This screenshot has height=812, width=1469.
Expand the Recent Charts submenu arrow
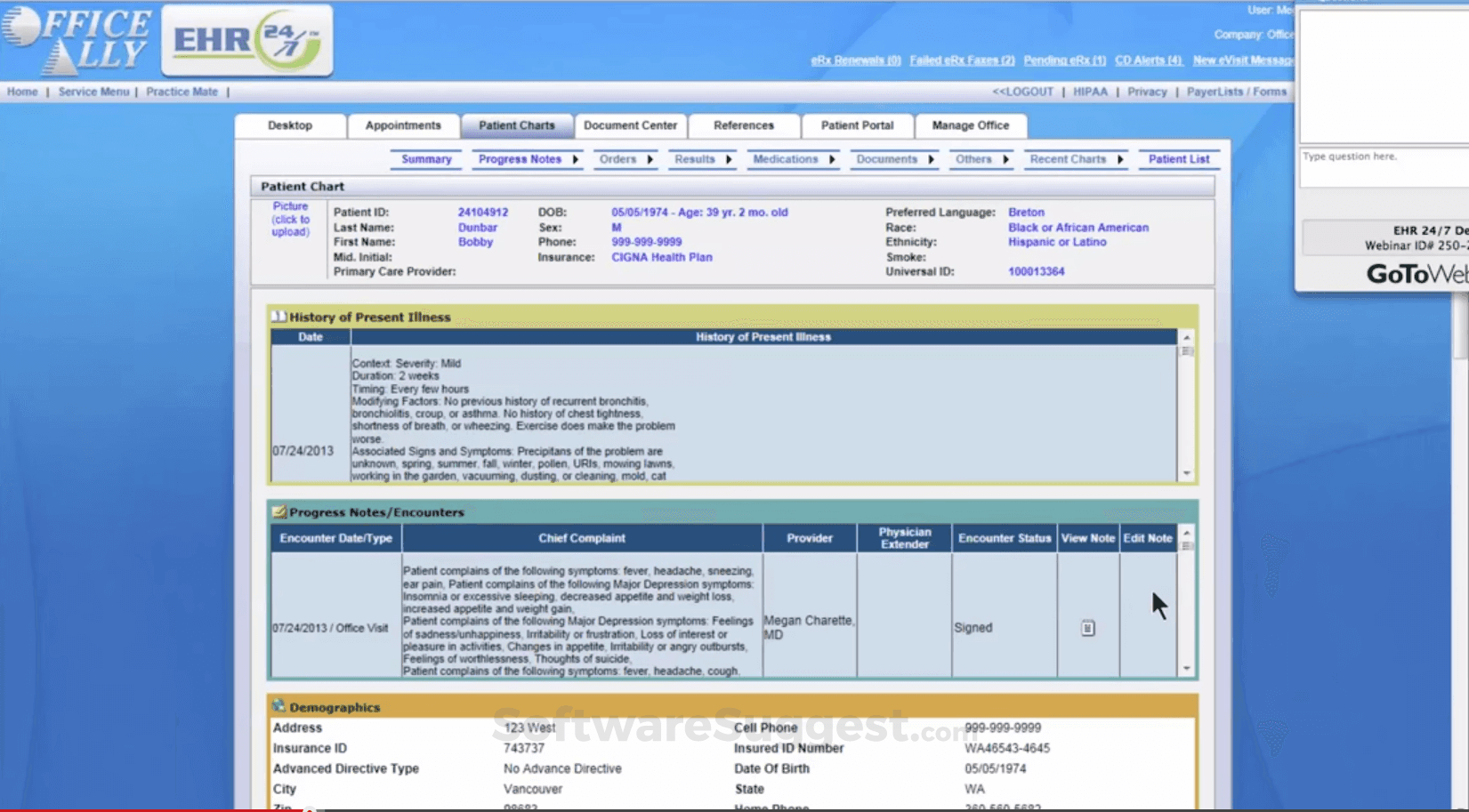coord(1118,159)
